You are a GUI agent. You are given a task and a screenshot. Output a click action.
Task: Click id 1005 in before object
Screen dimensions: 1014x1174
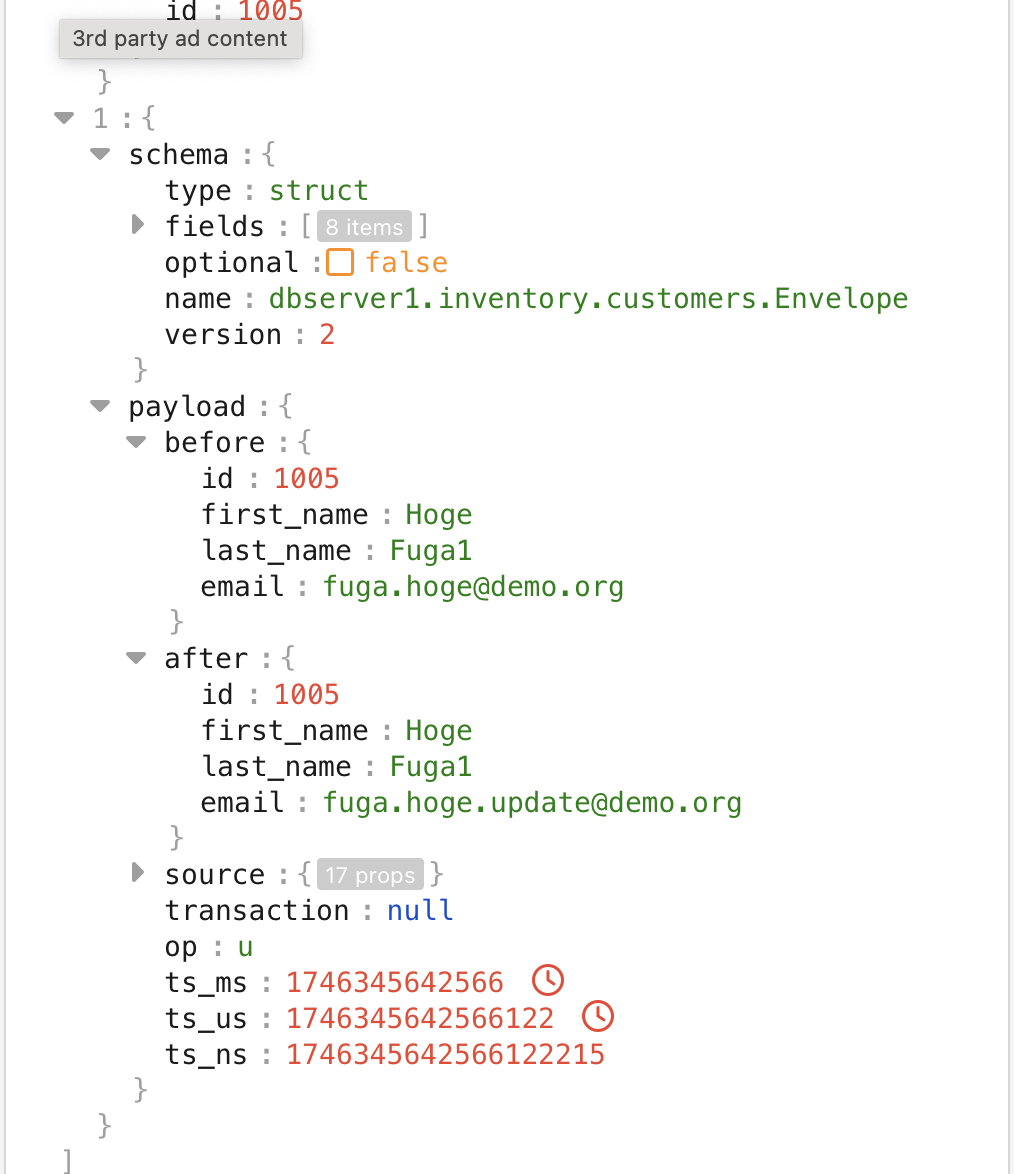[306, 478]
